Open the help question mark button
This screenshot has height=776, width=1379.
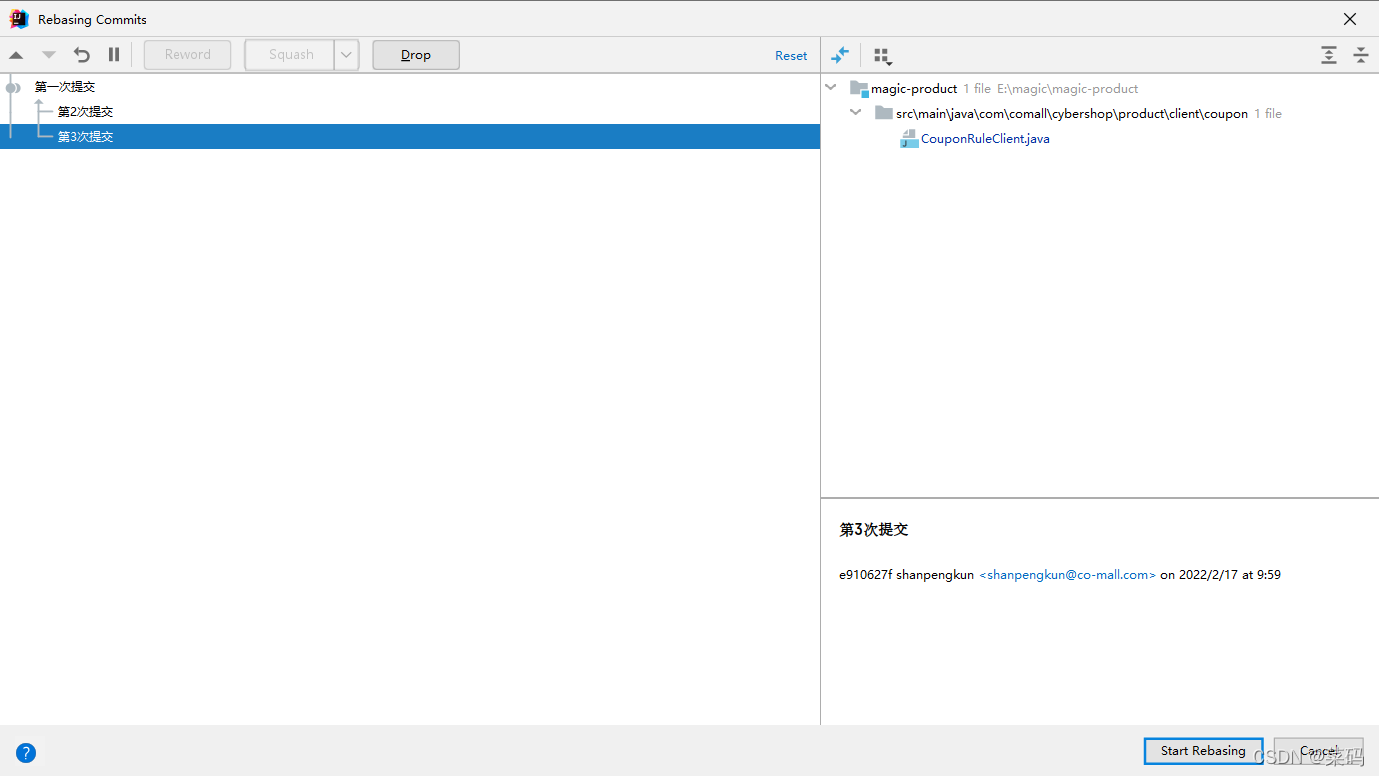pos(26,753)
